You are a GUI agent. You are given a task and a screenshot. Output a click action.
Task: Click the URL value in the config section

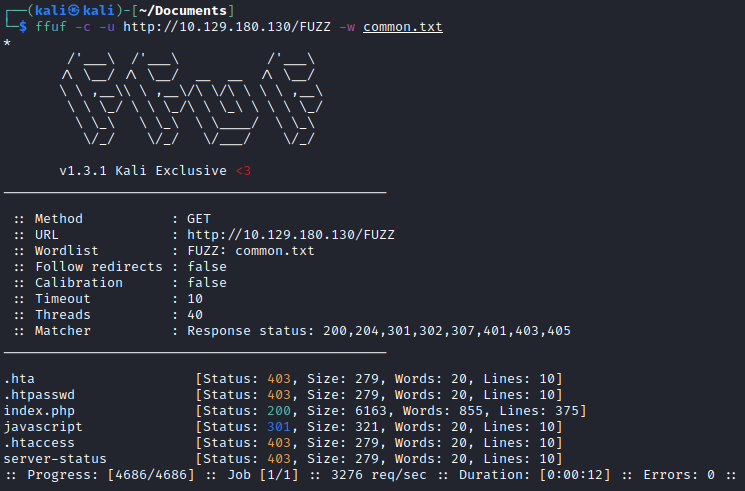pyautogui.click(x=290, y=235)
